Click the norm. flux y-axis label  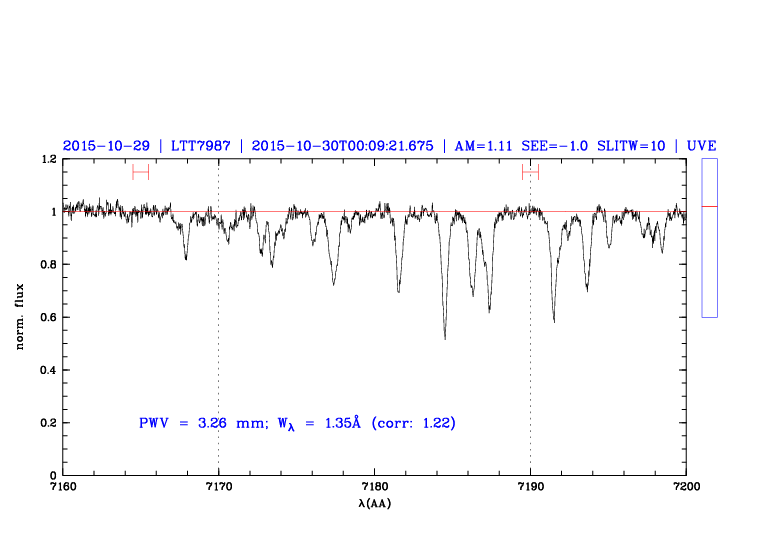(x=20, y=317)
